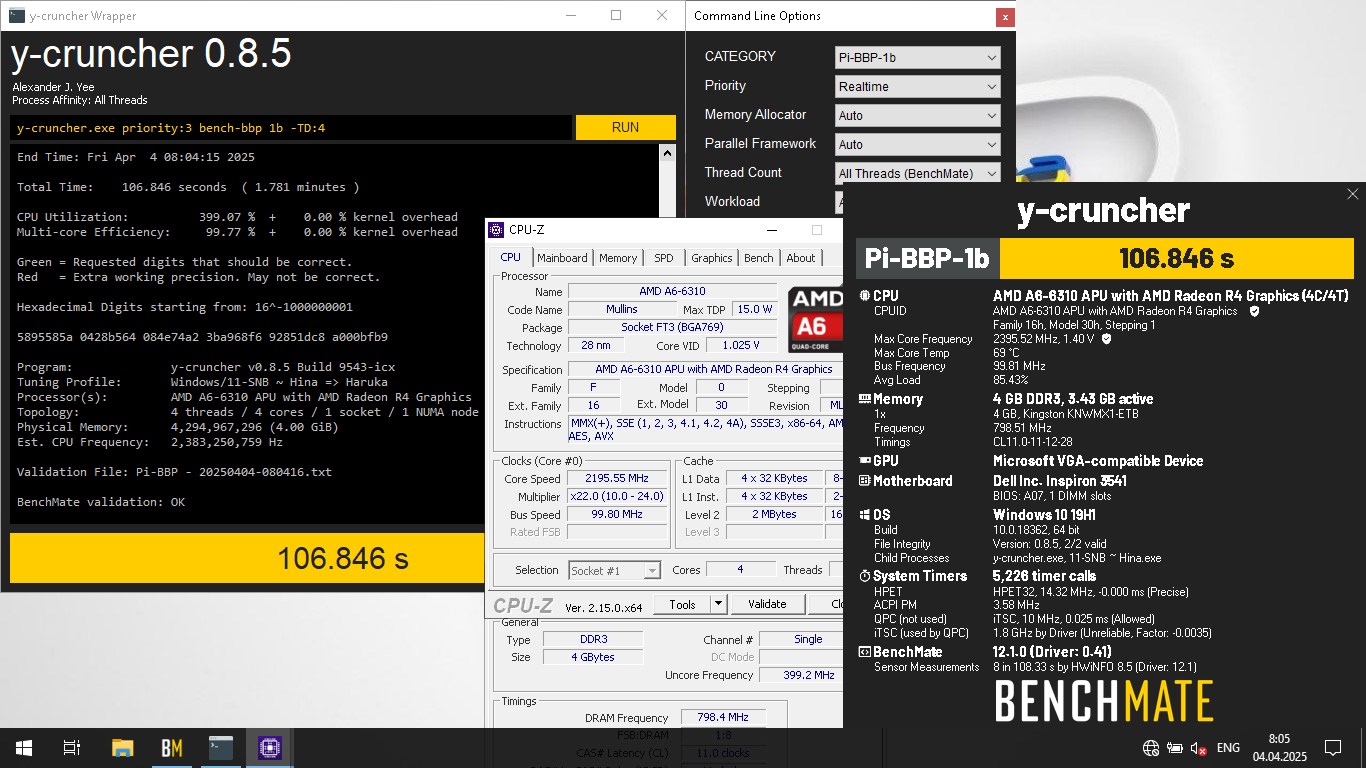Click the Validation File line in console output
The width and height of the screenshot is (1366, 768).
click(174, 472)
